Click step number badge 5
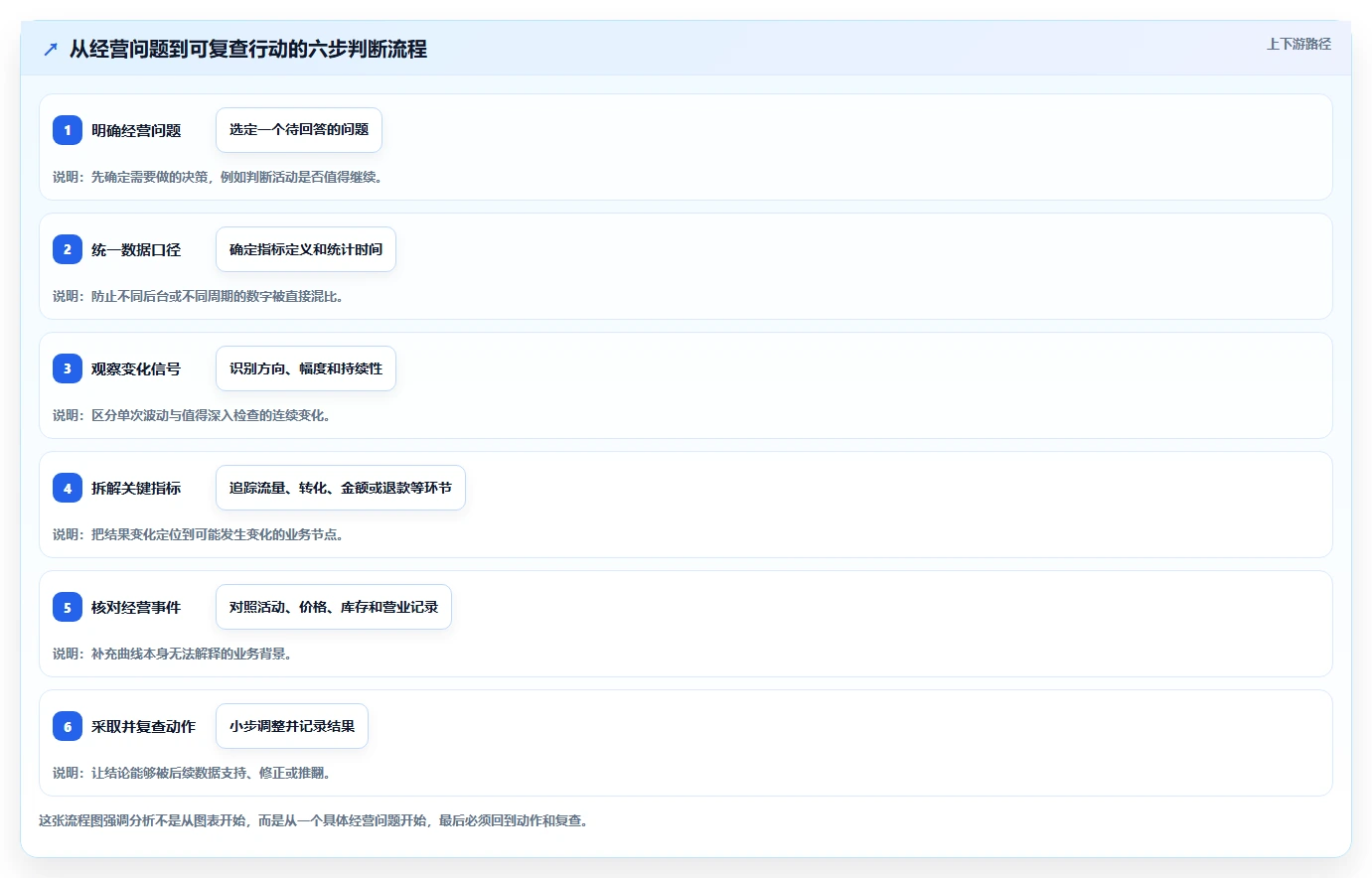Image resolution: width=1372 pixels, height=878 pixels. pos(68,607)
